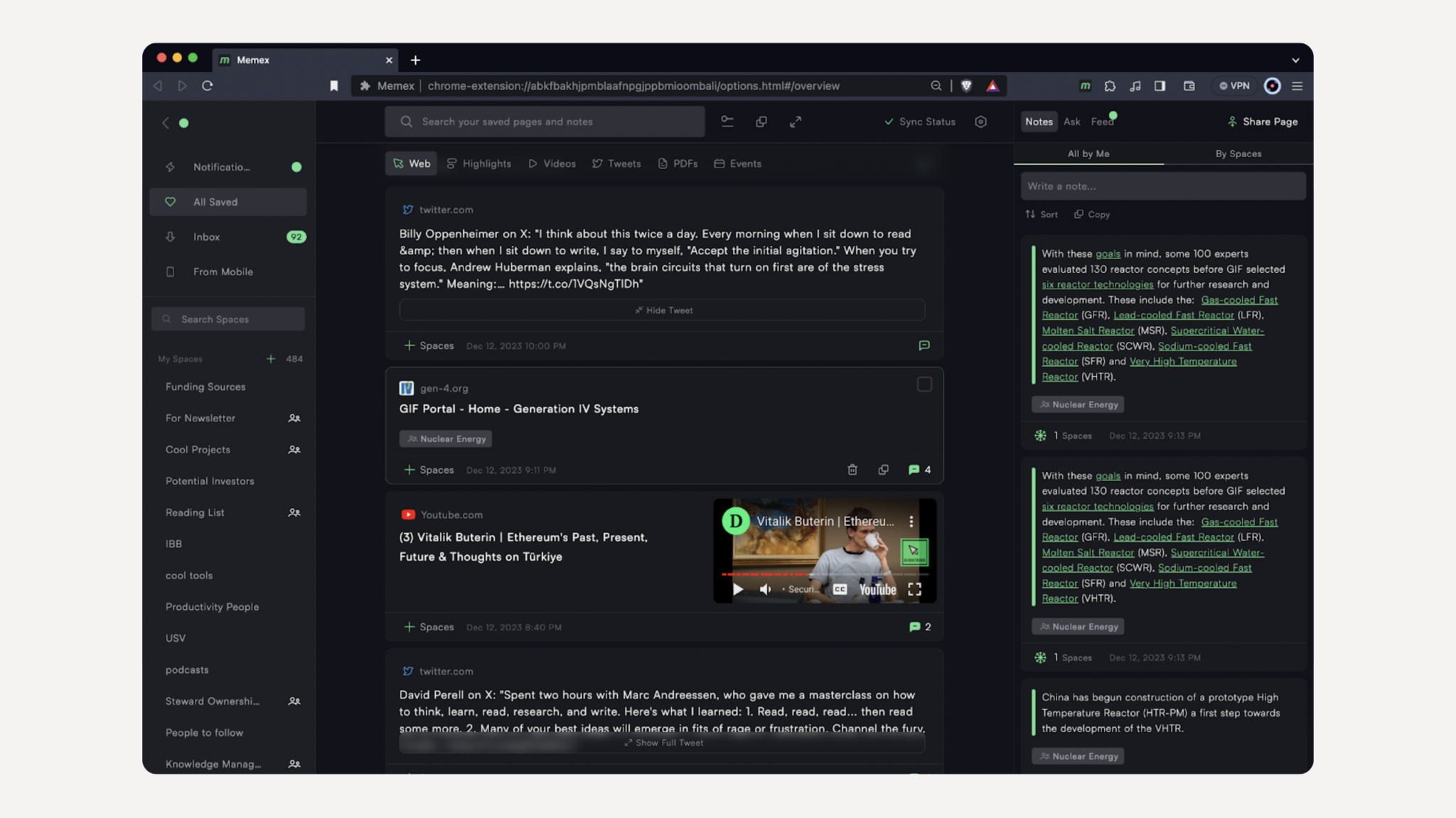
Task: Open the browser dropdown chevron at top right
Action: coord(1295,60)
